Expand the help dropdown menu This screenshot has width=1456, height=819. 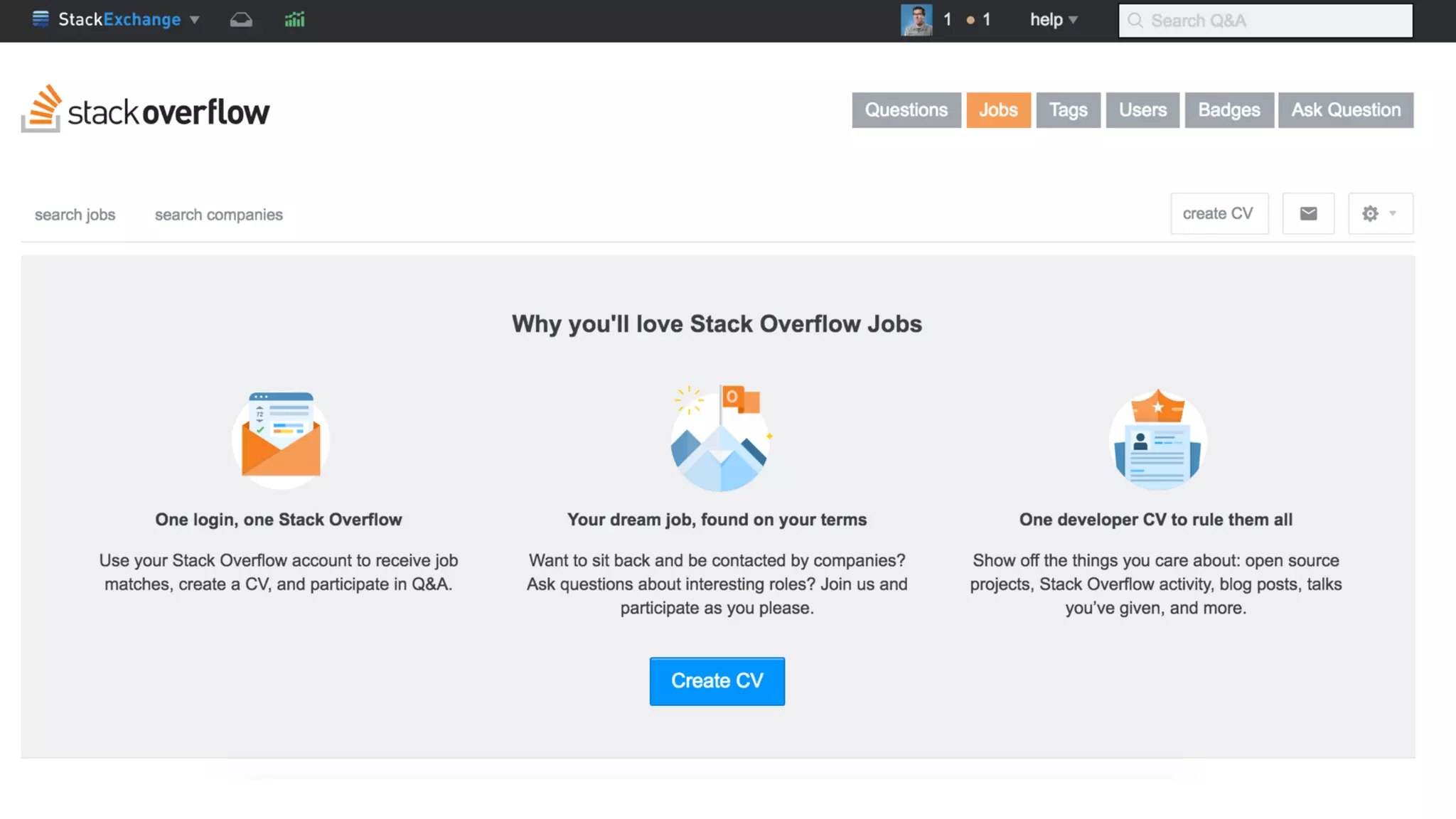point(1054,20)
